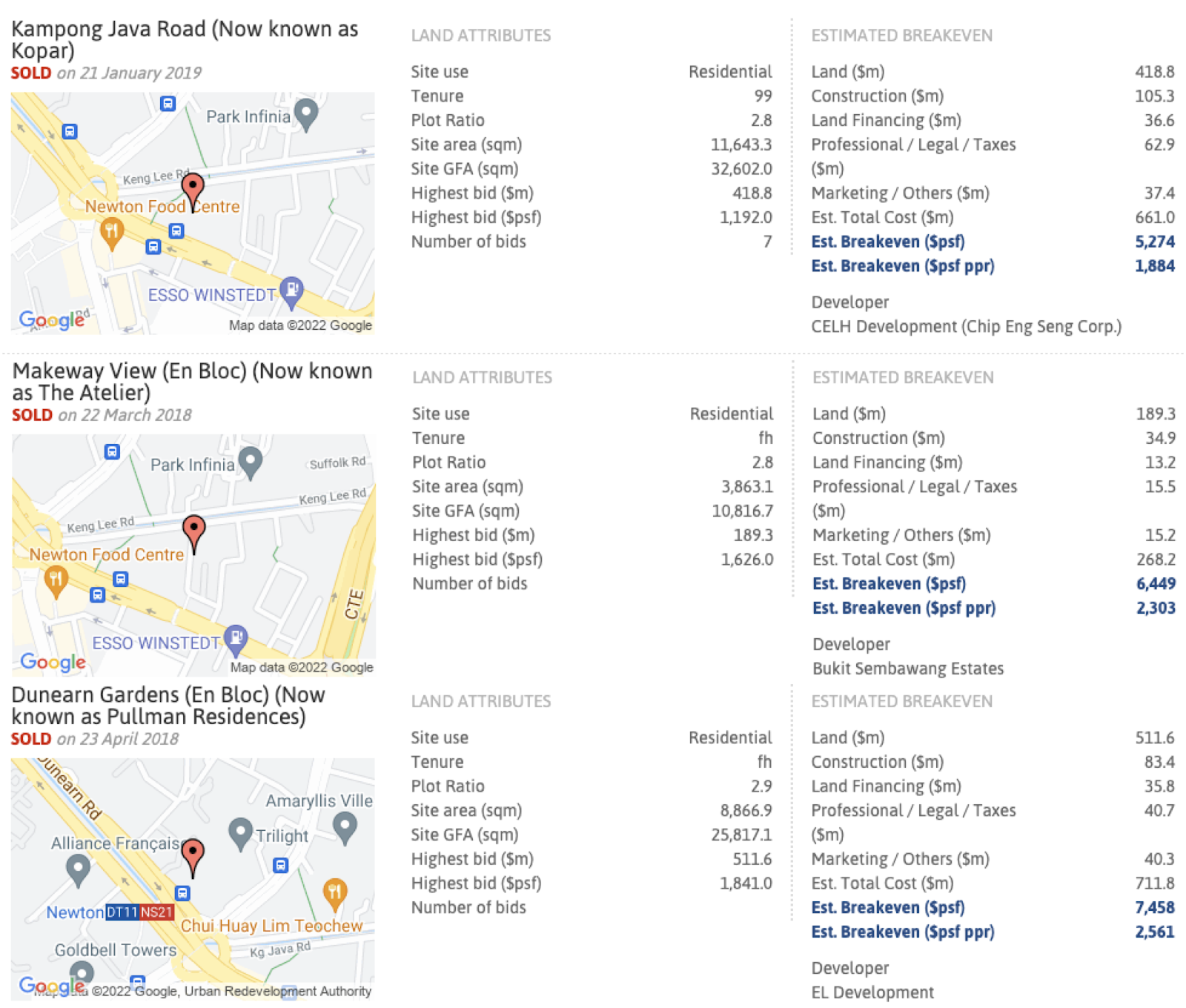Select the Alliance Française marker pin
Image resolution: width=1186 pixels, height=1008 pixels.
tap(78, 870)
